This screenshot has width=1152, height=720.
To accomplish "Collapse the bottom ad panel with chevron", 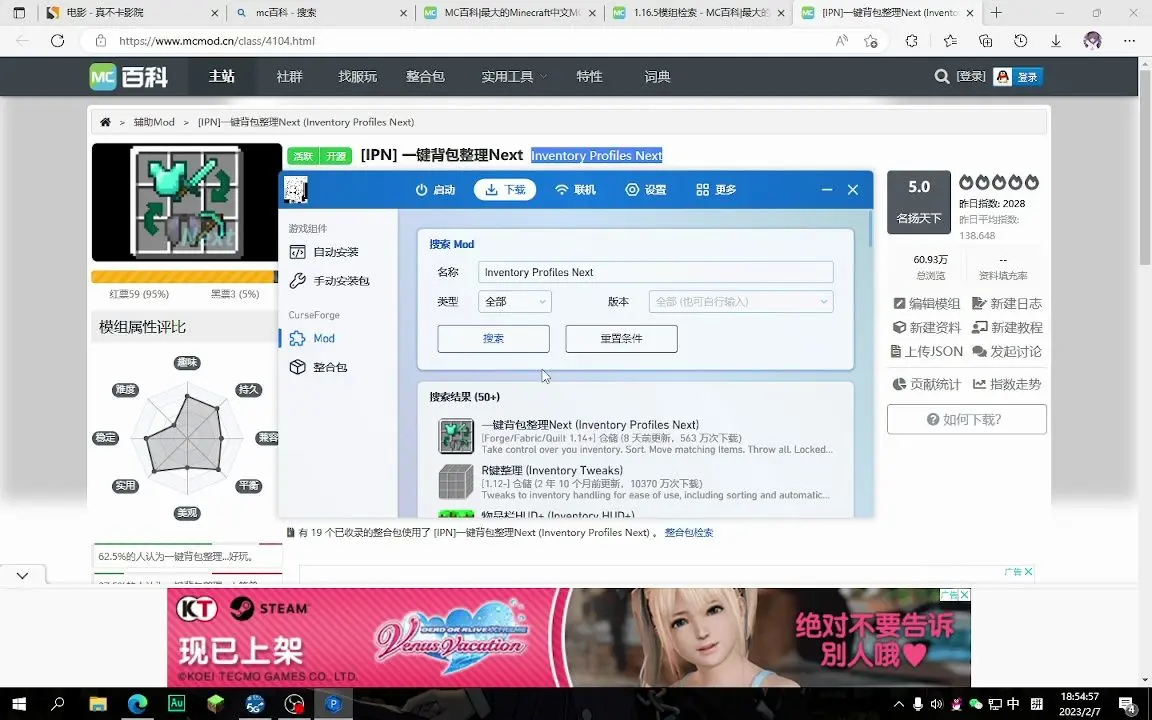I will click(x=22, y=576).
